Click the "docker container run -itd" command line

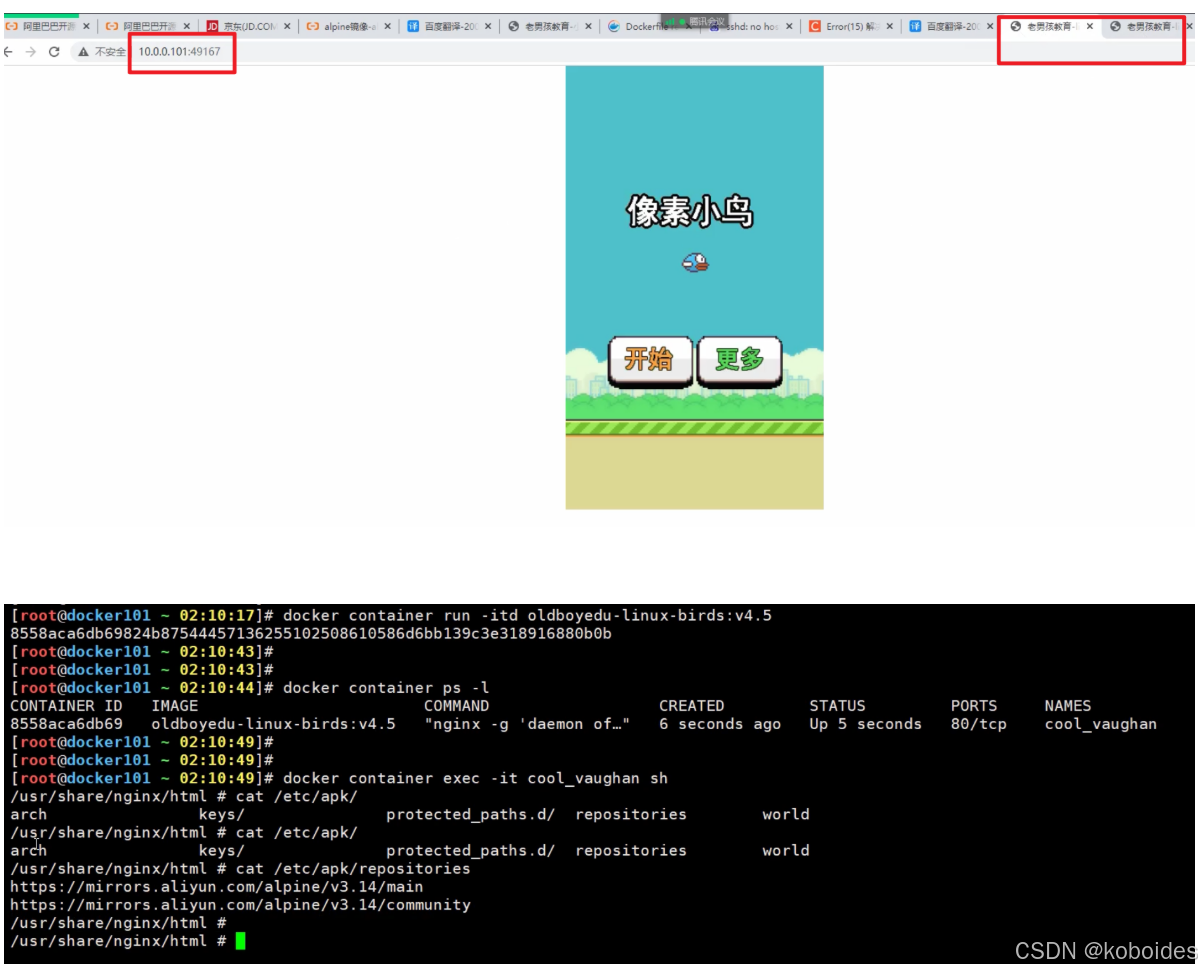tap(527, 616)
